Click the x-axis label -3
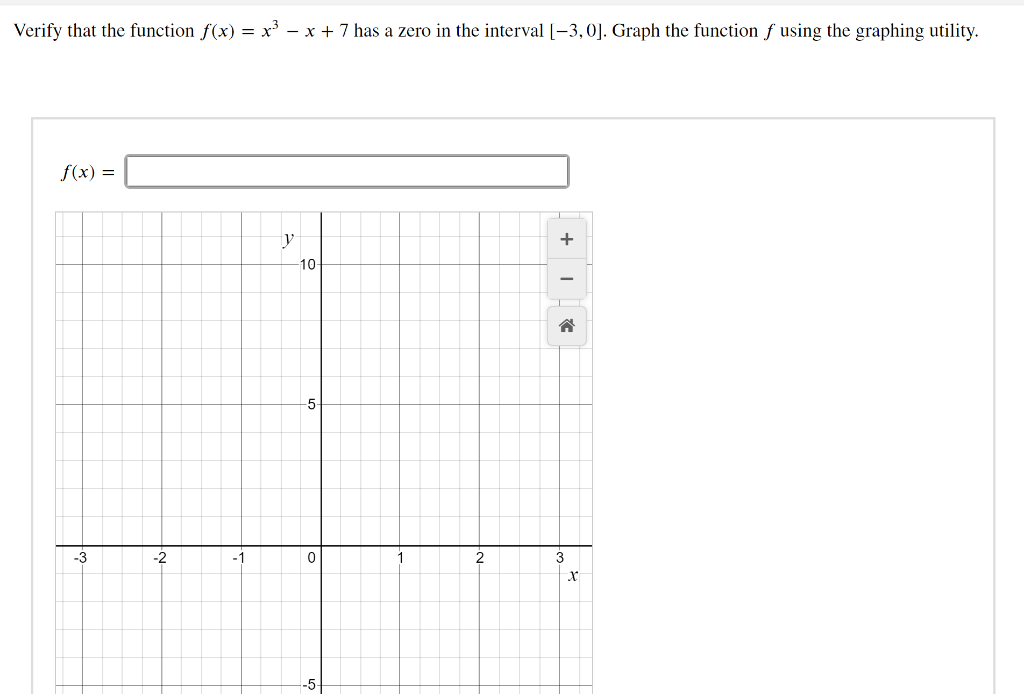The height and width of the screenshot is (694, 1024). (x=80, y=558)
